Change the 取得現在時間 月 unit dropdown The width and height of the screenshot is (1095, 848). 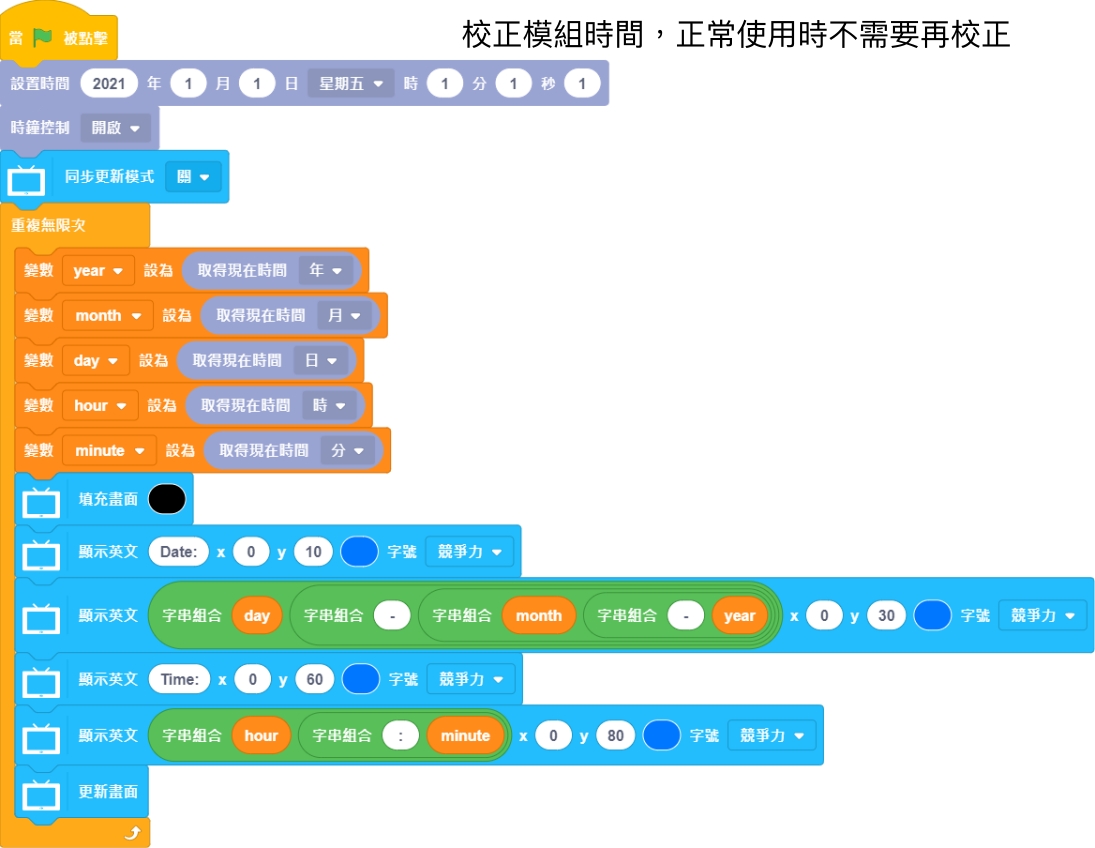(345, 316)
